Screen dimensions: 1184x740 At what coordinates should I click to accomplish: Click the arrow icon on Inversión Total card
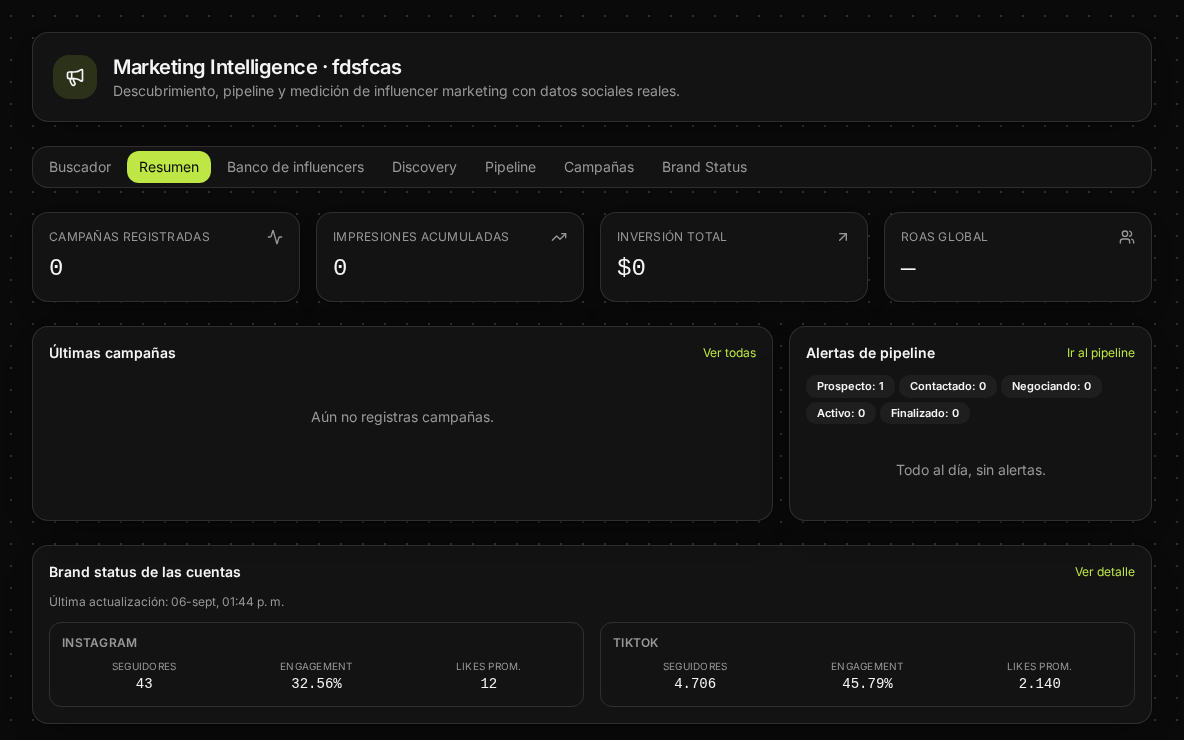coord(843,237)
